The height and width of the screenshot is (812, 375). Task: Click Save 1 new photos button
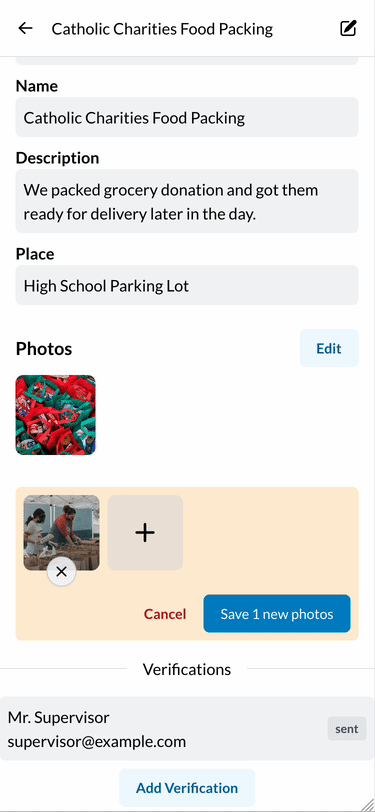277,614
